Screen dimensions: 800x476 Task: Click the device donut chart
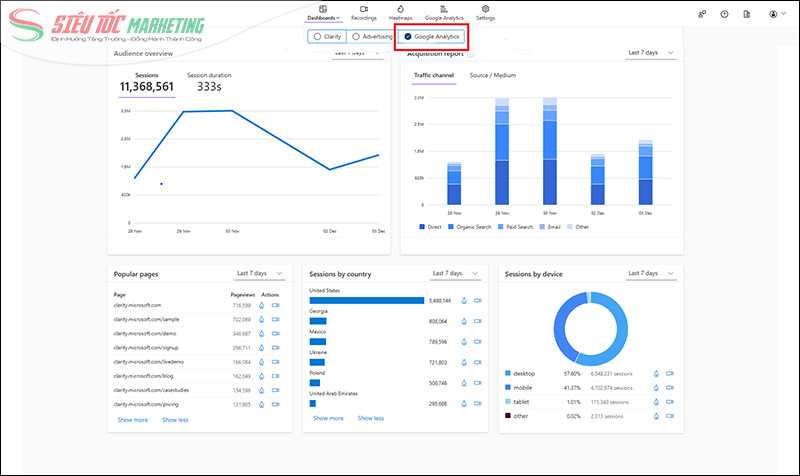(591, 329)
